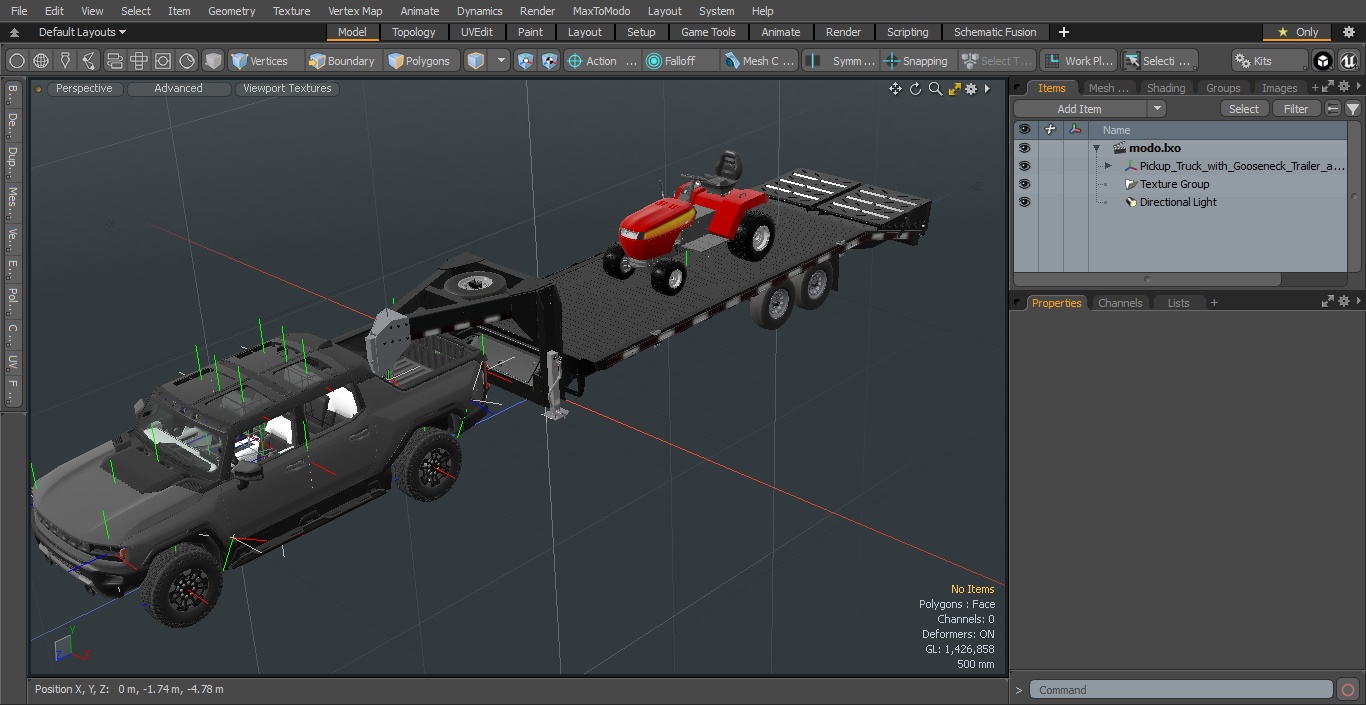Open the Kits dropdown button
The height and width of the screenshot is (705, 1366).
click(1269, 61)
